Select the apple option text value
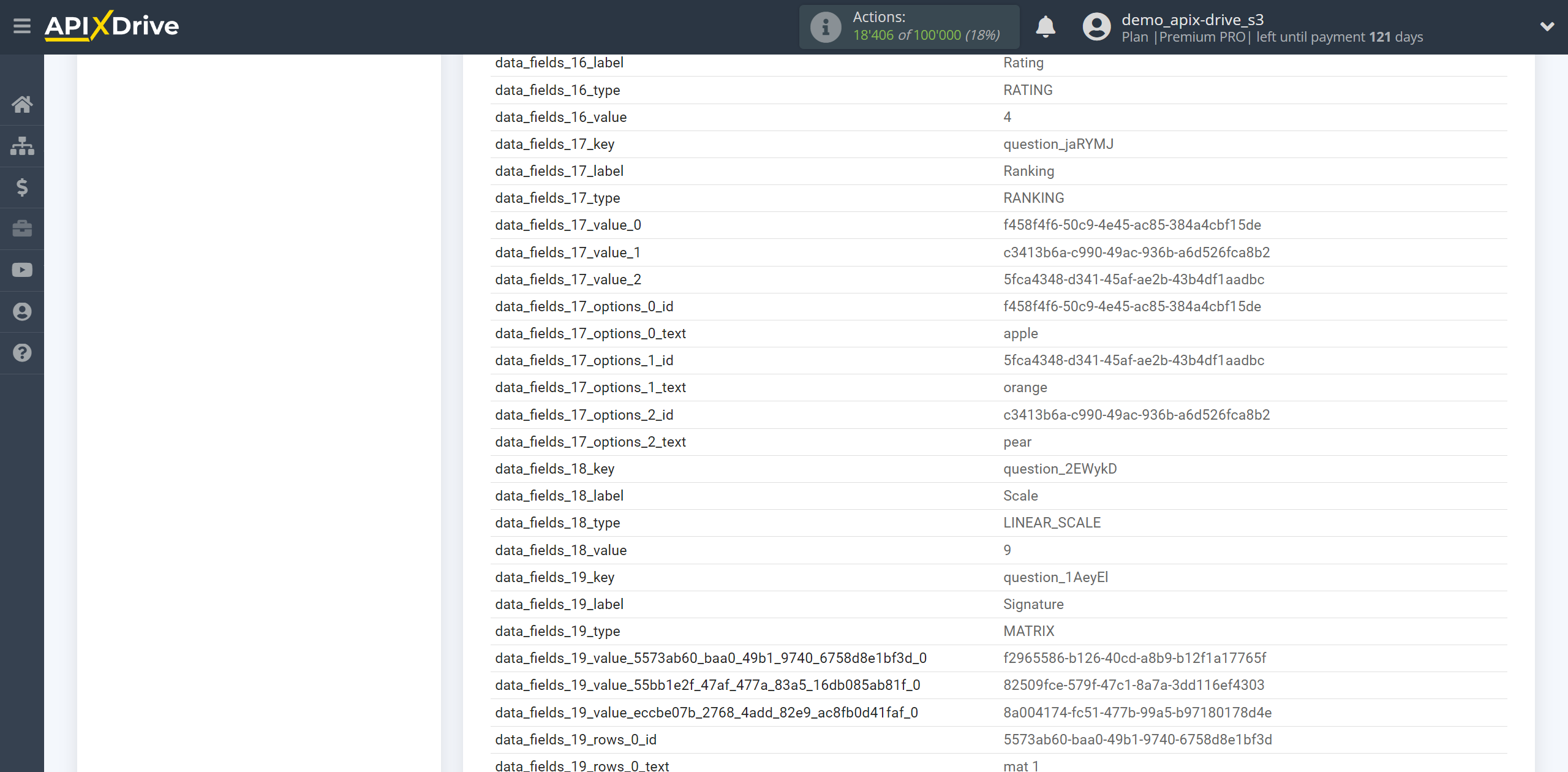The width and height of the screenshot is (1568, 772). pyautogui.click(x=1020, y=333)
